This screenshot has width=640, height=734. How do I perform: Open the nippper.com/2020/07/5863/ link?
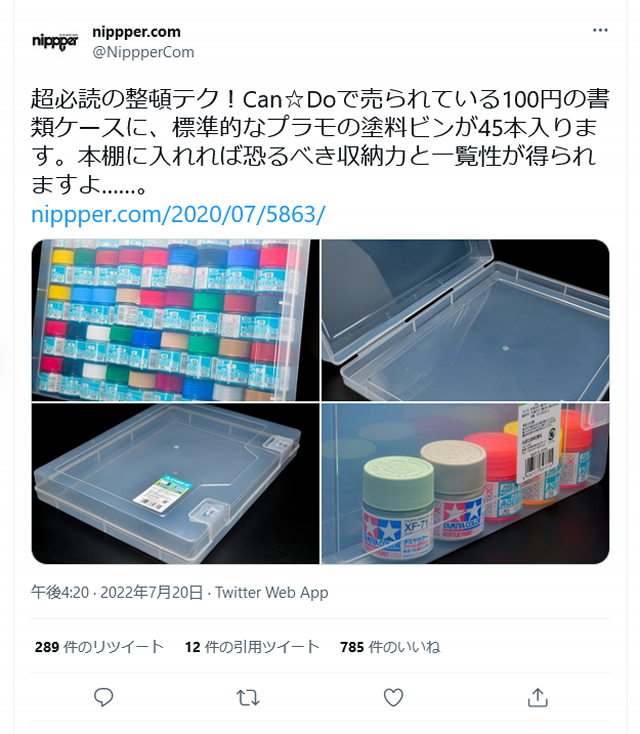178,214
